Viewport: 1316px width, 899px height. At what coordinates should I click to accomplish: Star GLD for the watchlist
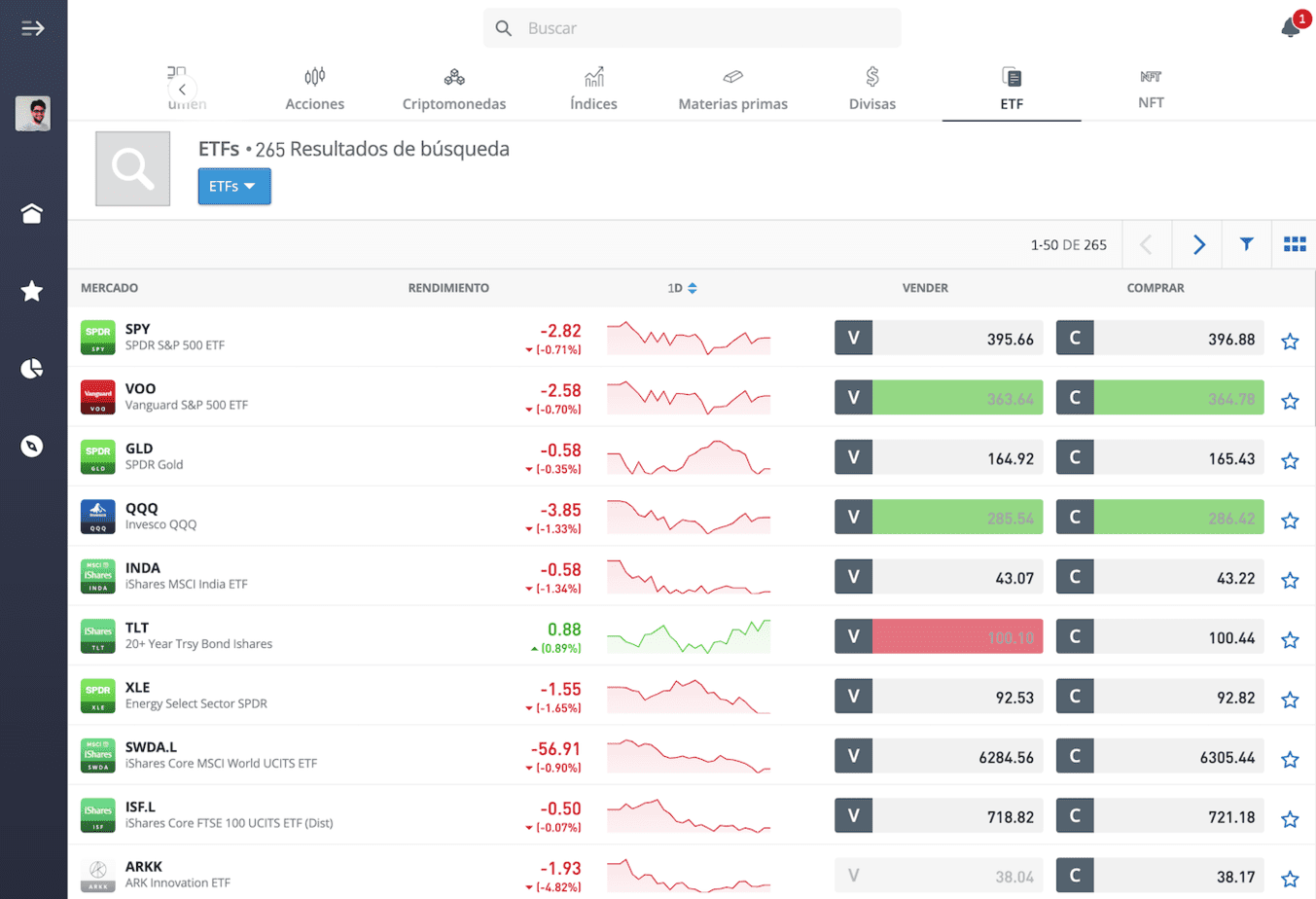coord(1290,461)
